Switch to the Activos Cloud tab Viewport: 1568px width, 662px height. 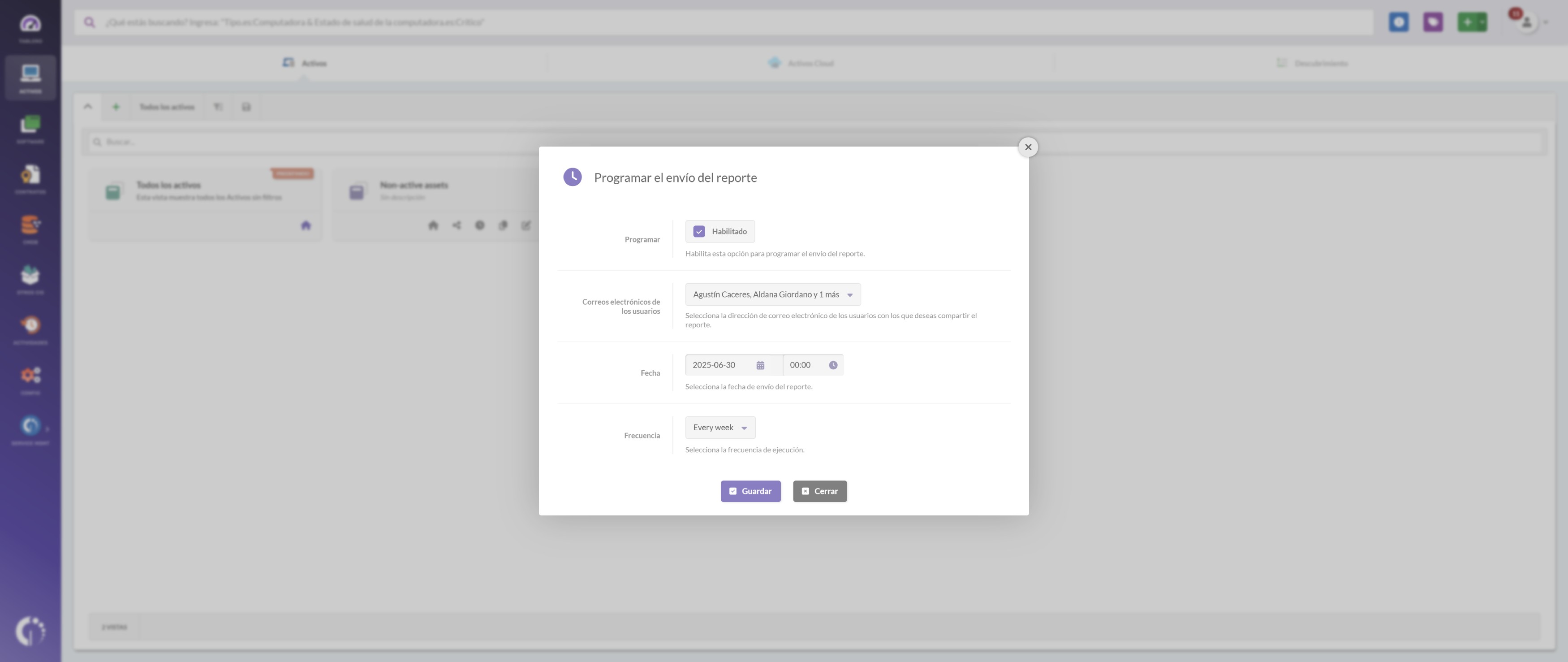[x=801, y=63]
